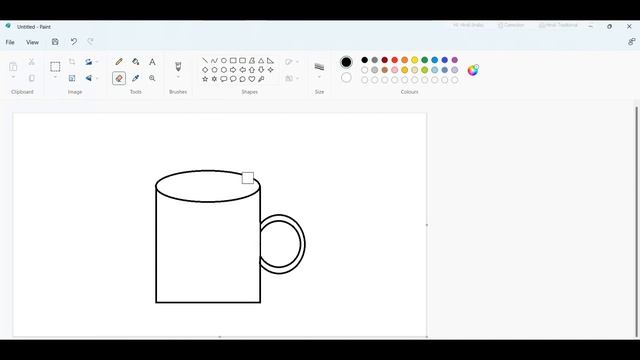Select the Colour picker eyedropper tool
This screenshot has width=640, height=360.
[136, 78]
